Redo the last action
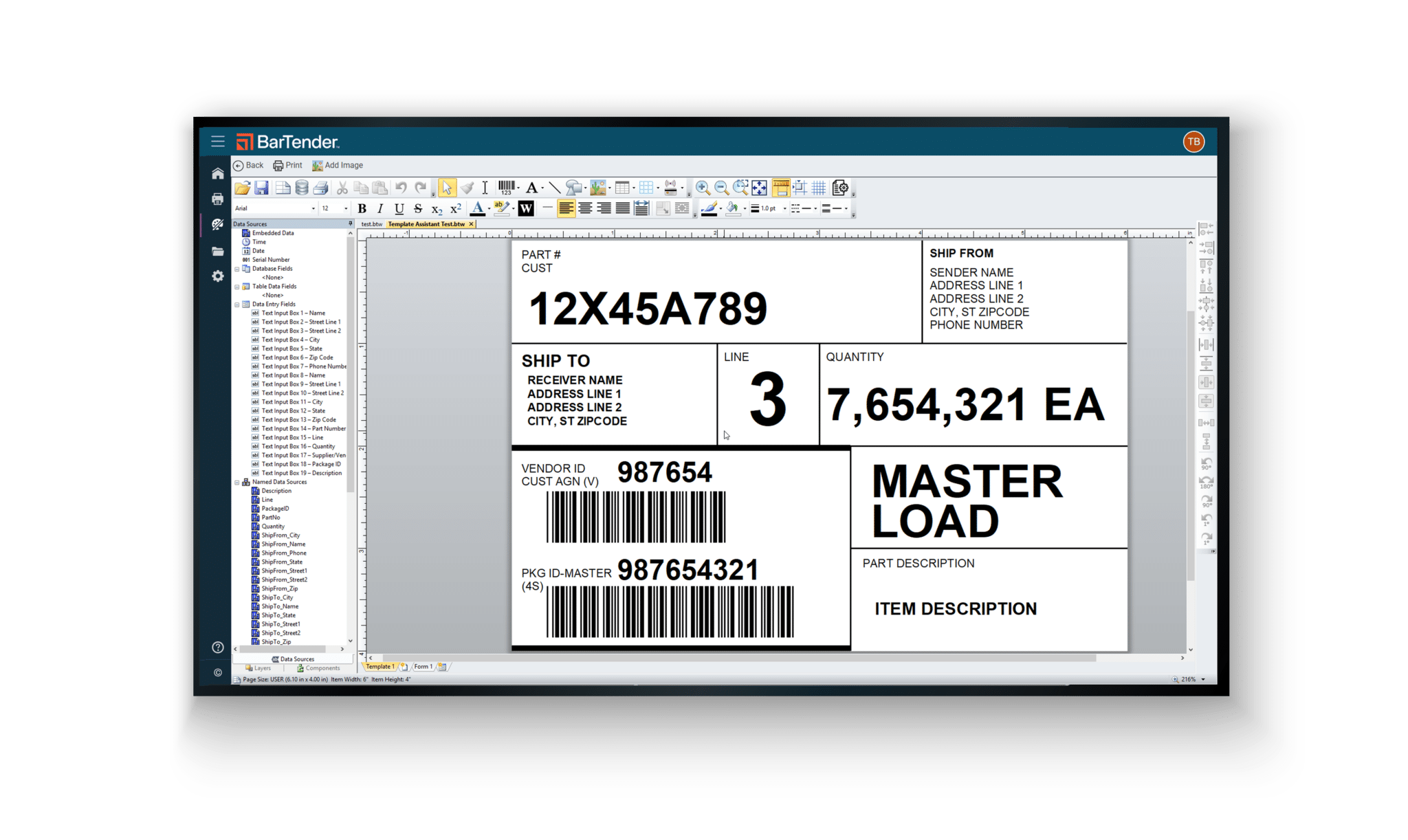The width and height of the screenshot is (1408, 840). pyautogui.click(x=420, y=188)
